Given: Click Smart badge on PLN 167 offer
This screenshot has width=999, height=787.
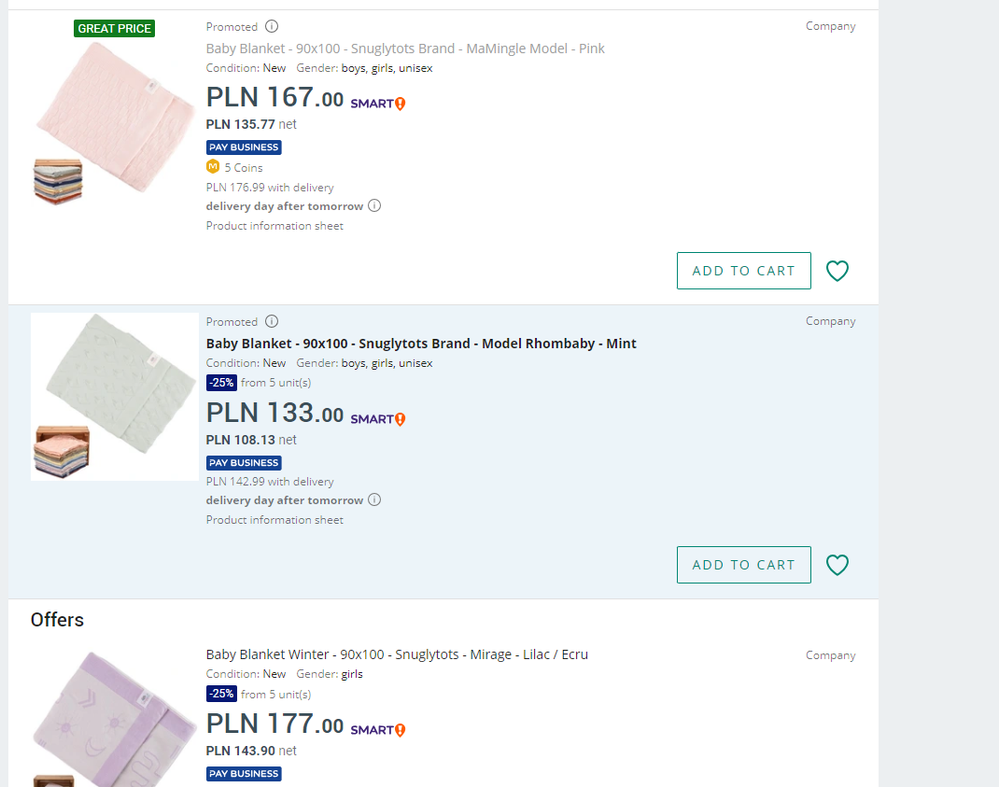Looking at the screenshot, I should (x=378, y=103).
